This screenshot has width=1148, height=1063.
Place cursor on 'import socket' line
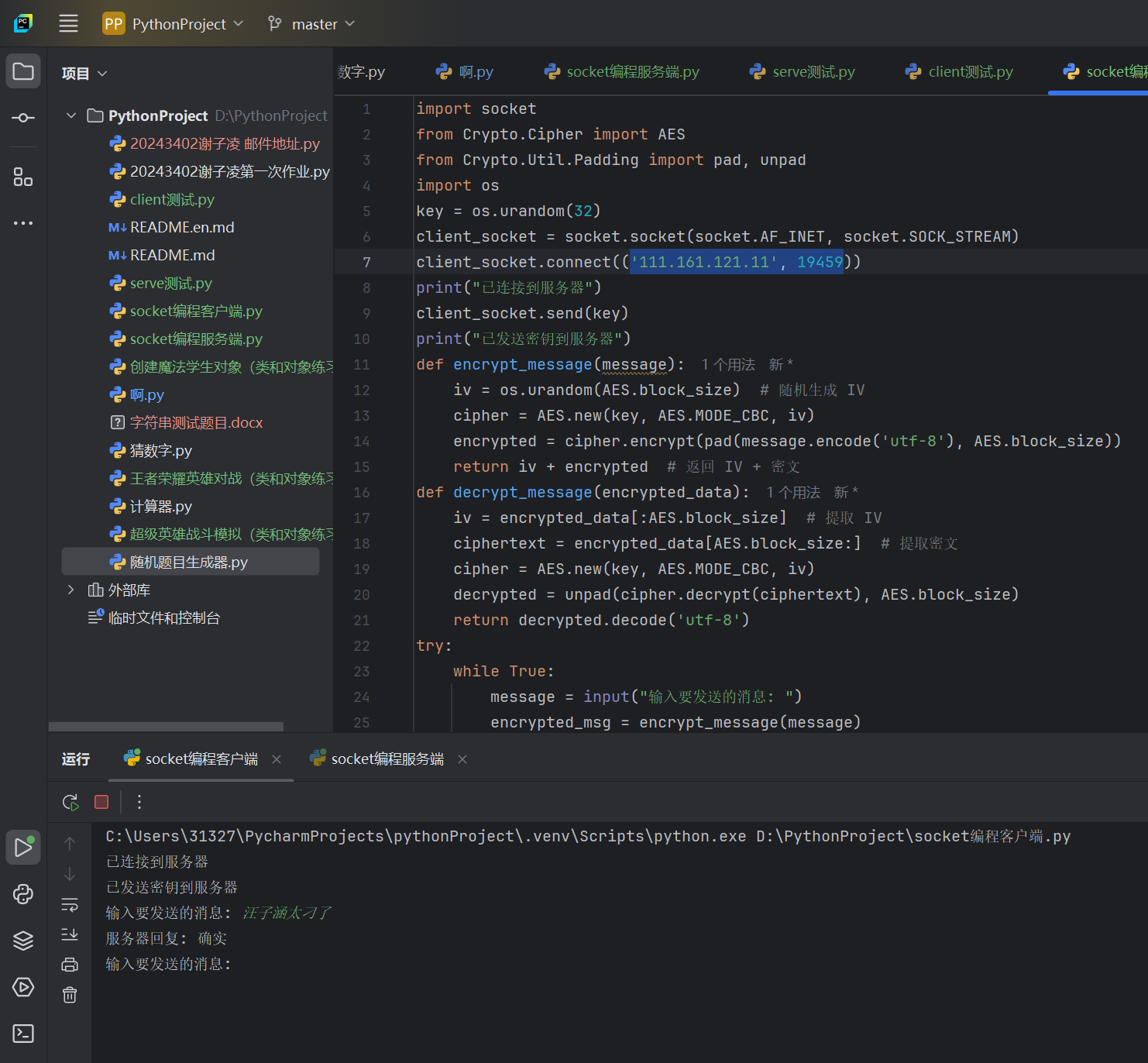click(476, 108)
